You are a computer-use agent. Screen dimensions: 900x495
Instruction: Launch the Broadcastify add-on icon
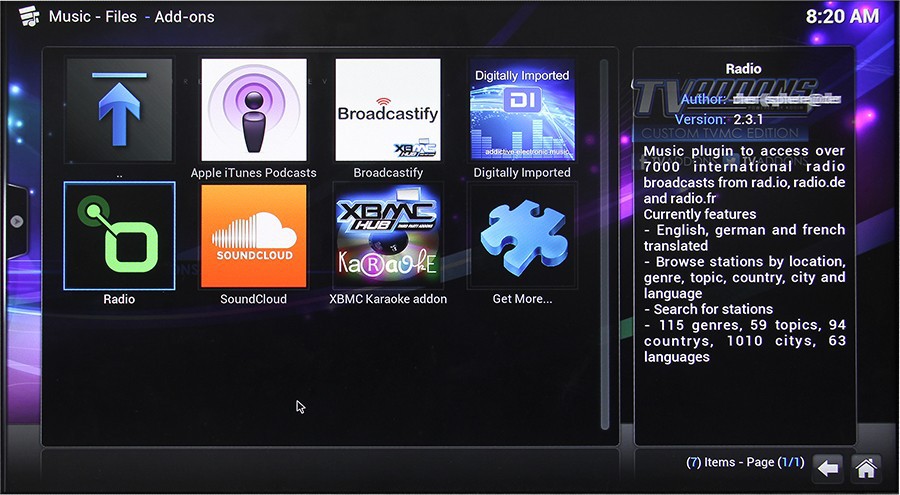[x=388, y=110]
